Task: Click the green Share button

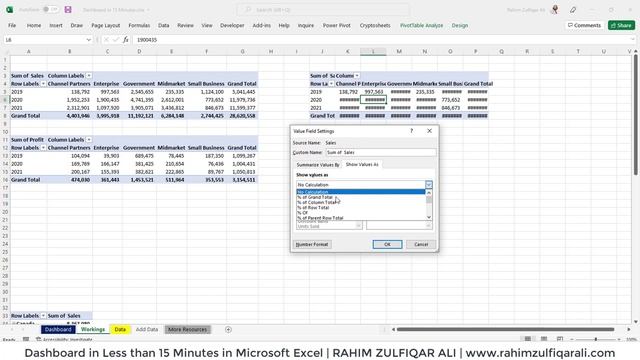Action: [621, 25]
